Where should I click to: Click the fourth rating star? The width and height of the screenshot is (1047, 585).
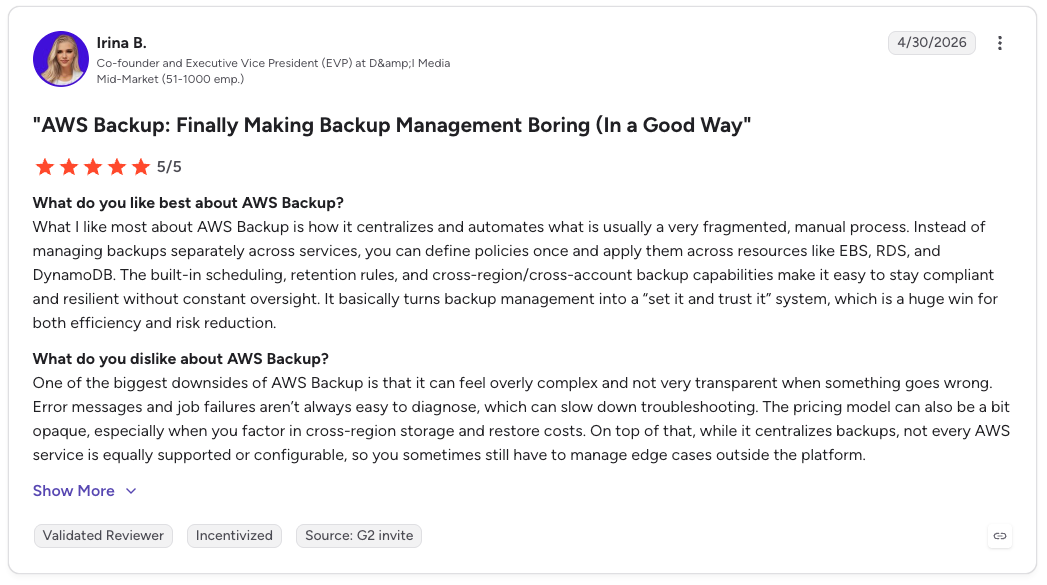[x=117, y=166]
